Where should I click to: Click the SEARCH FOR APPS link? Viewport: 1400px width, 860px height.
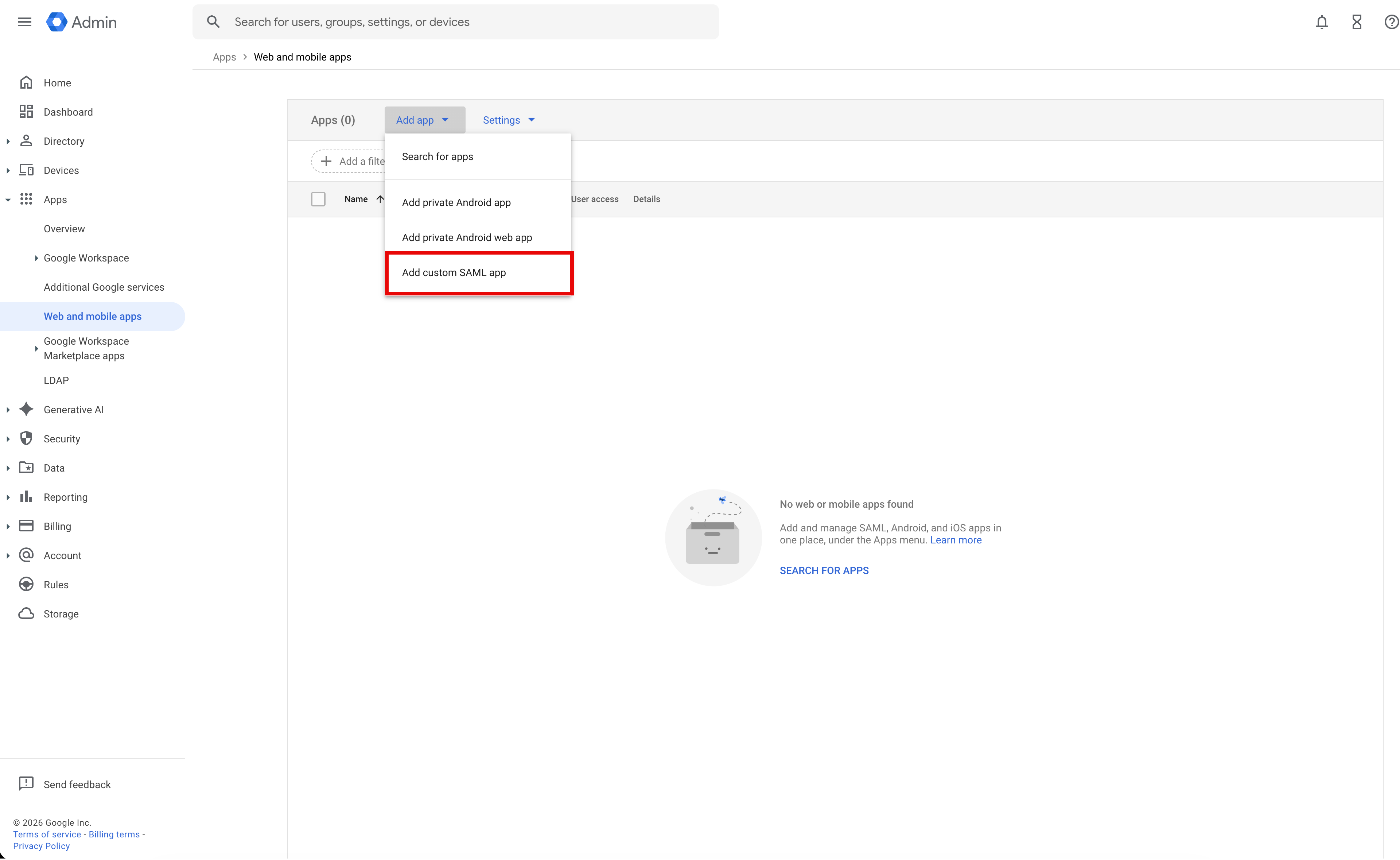(x=824, y=570)
